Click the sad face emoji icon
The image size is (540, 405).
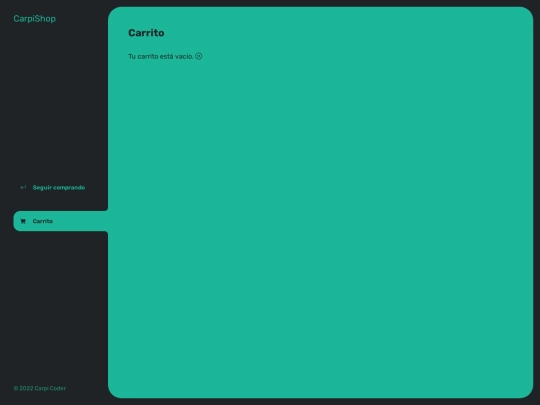199,56
